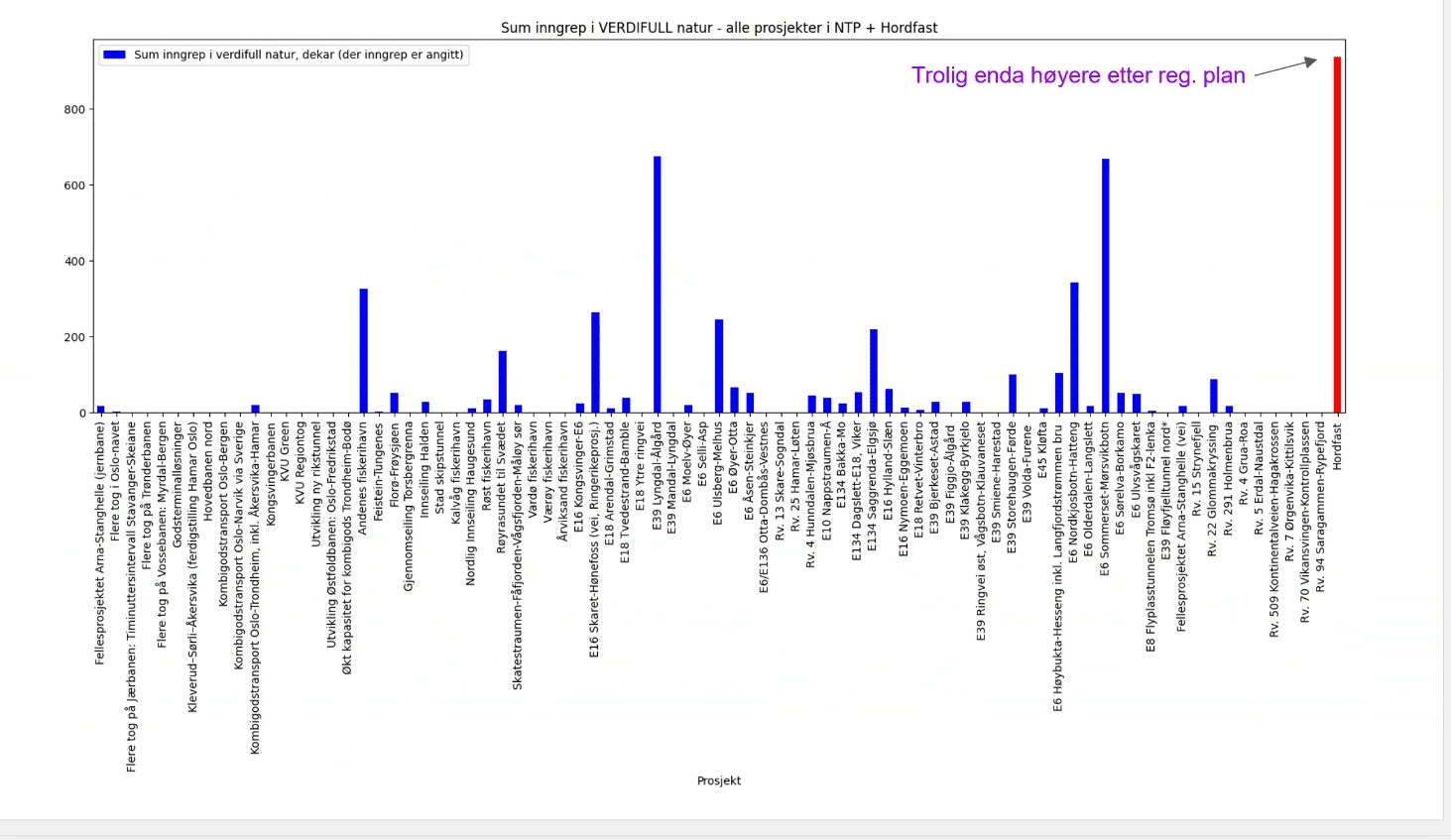
Task: Select the E6 Sommerset-Mørsvikbotn bar
Action: point(1105,286)
